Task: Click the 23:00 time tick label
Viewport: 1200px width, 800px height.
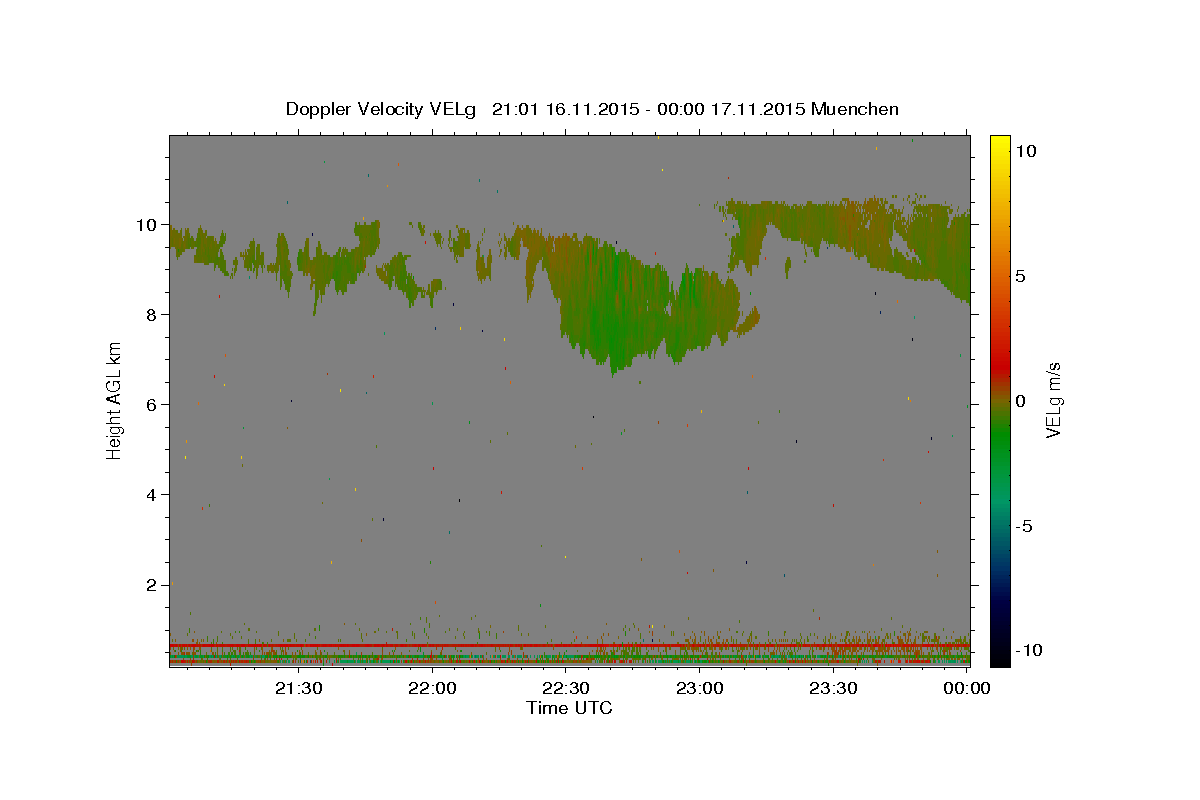Action: tap(700, 688)
